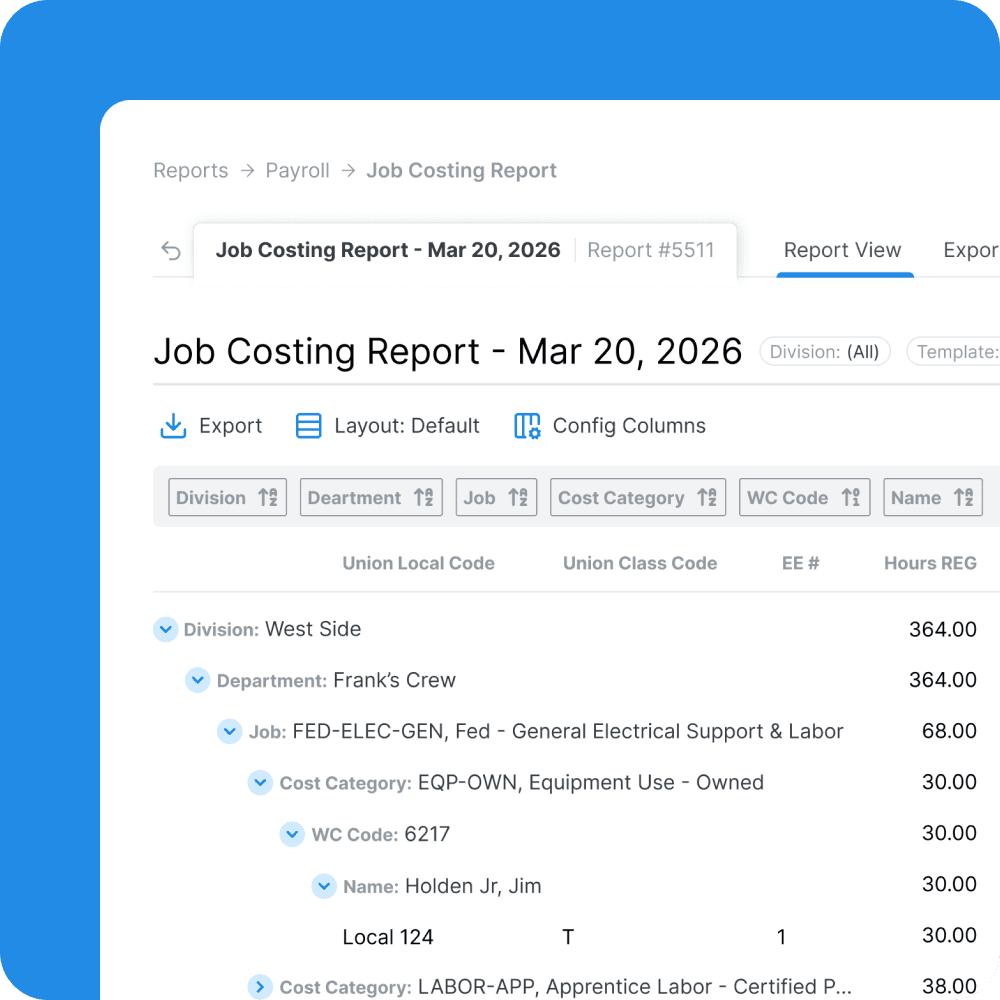Switch to the Report View tab
This screenshot has height=1000, width=1000.
pos(843,250)
